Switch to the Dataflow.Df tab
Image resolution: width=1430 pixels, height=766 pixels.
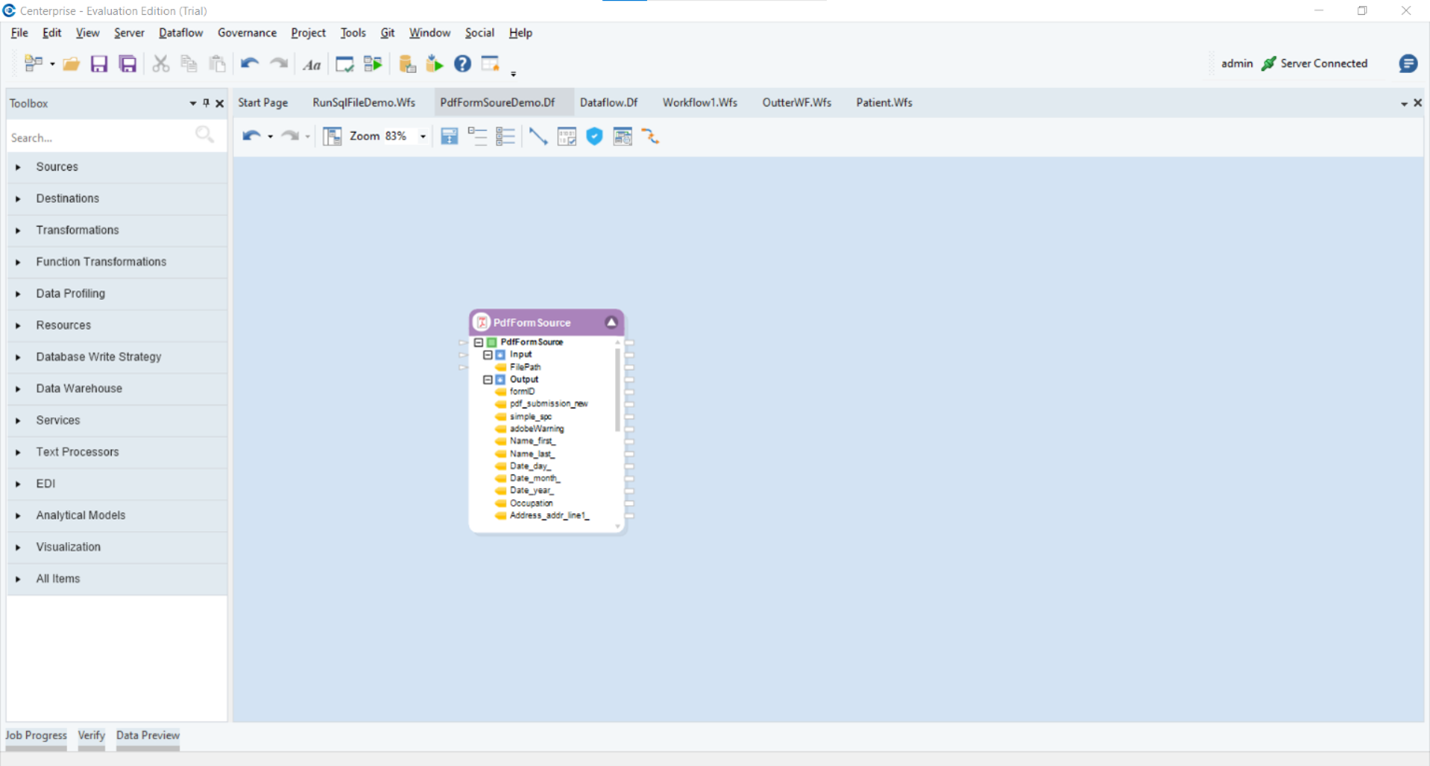coord(608,102)
